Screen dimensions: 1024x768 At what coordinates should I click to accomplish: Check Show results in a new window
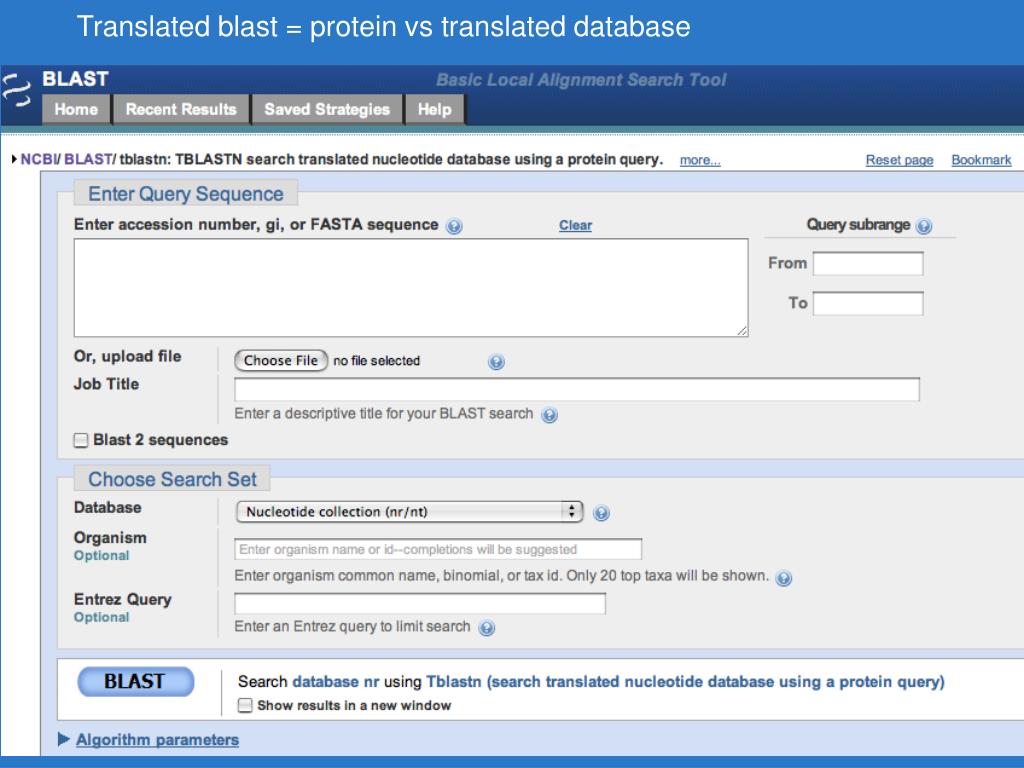(x=245, y=705)
